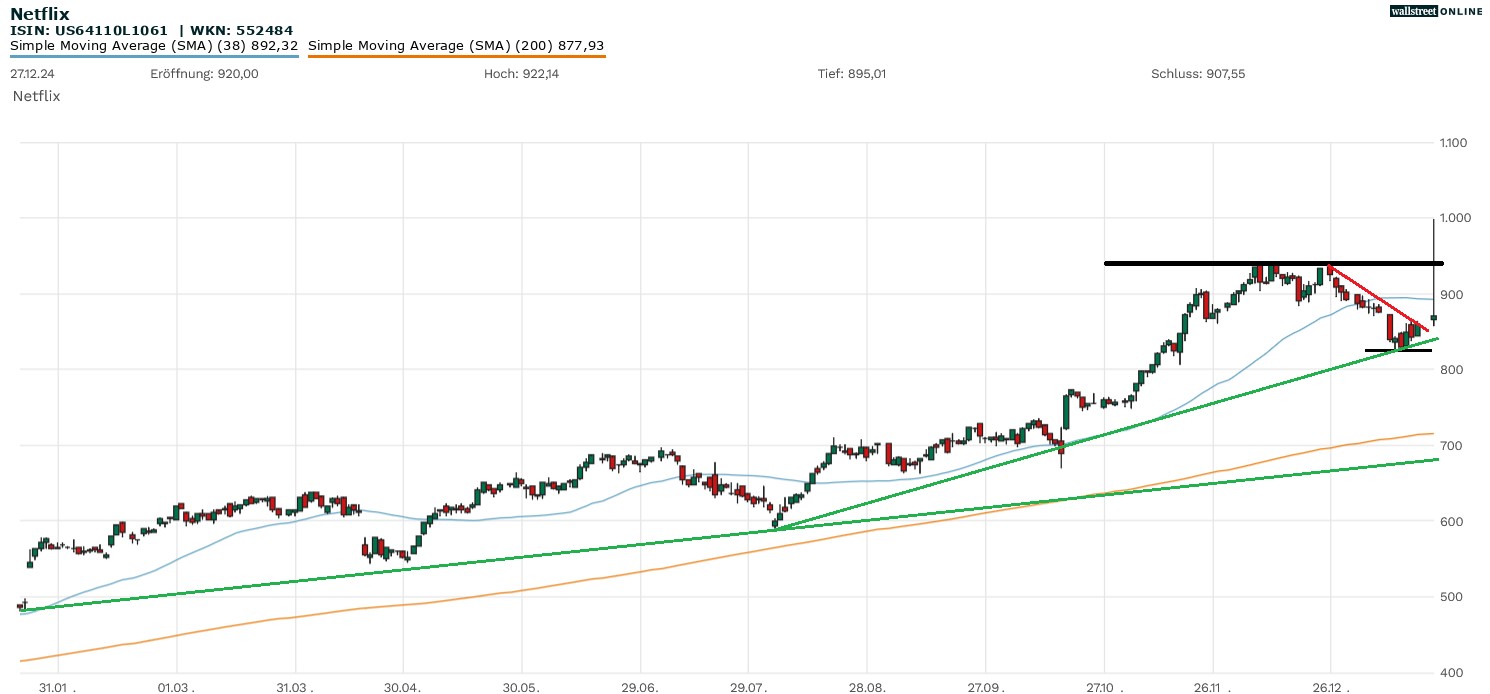Image resolution: width=1490 pixels, height=694 pixels.
Task: Click the 30.04. date on time axis
Action: tap(403, 688)
